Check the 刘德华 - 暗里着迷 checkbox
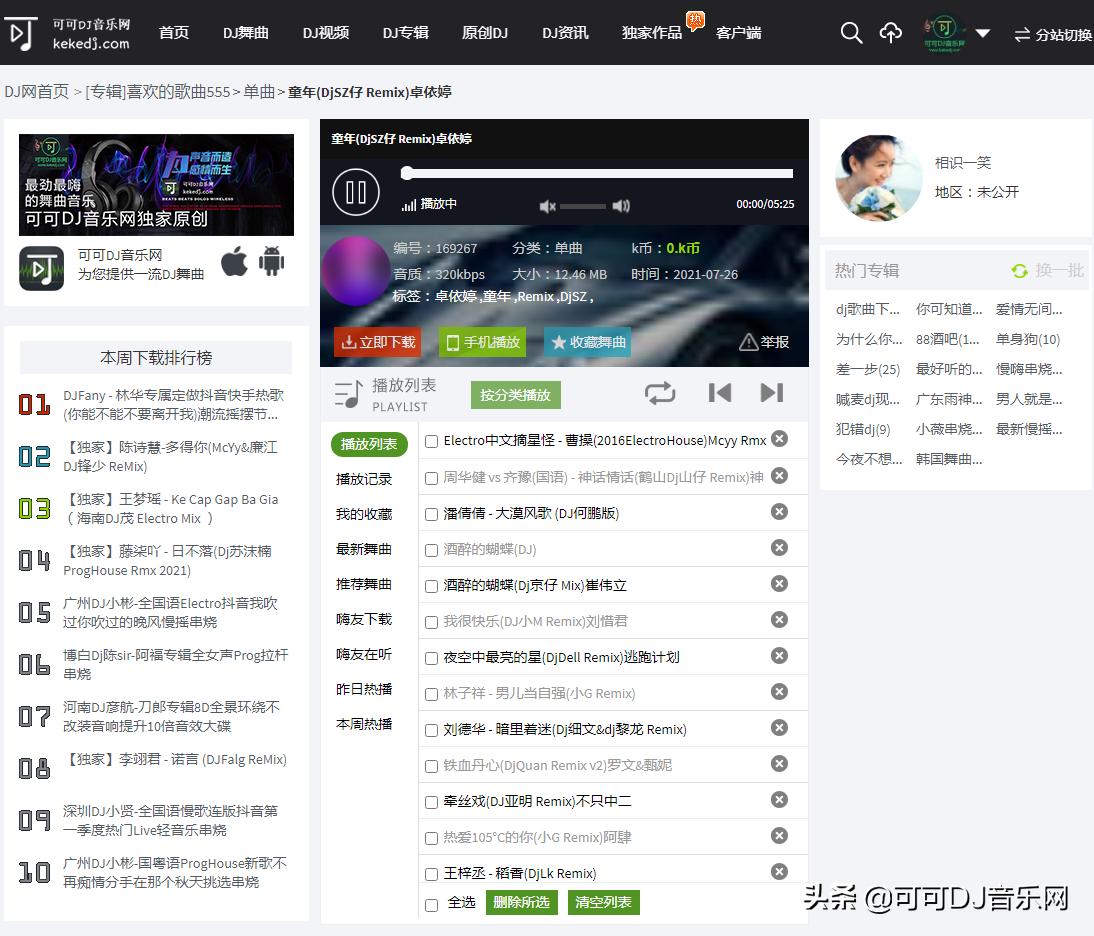This screenshot has width=1094, height=936. (431, 730)
